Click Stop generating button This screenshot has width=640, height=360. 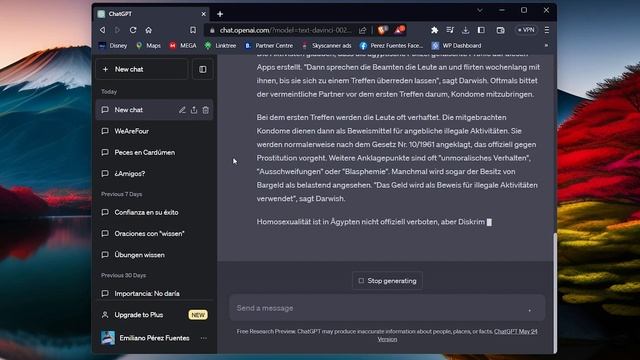[387, 281]
